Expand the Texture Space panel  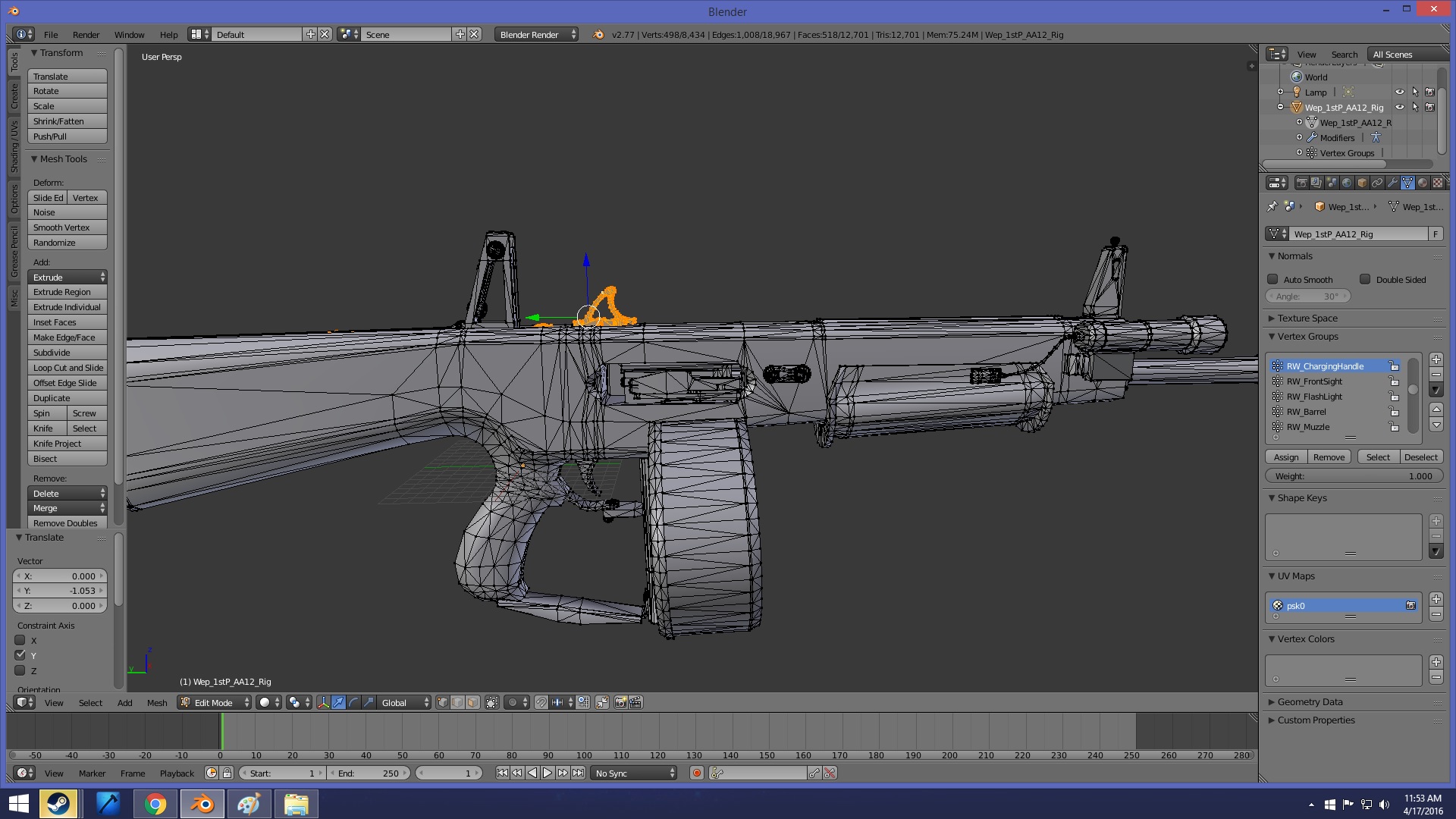point(1307,318)
